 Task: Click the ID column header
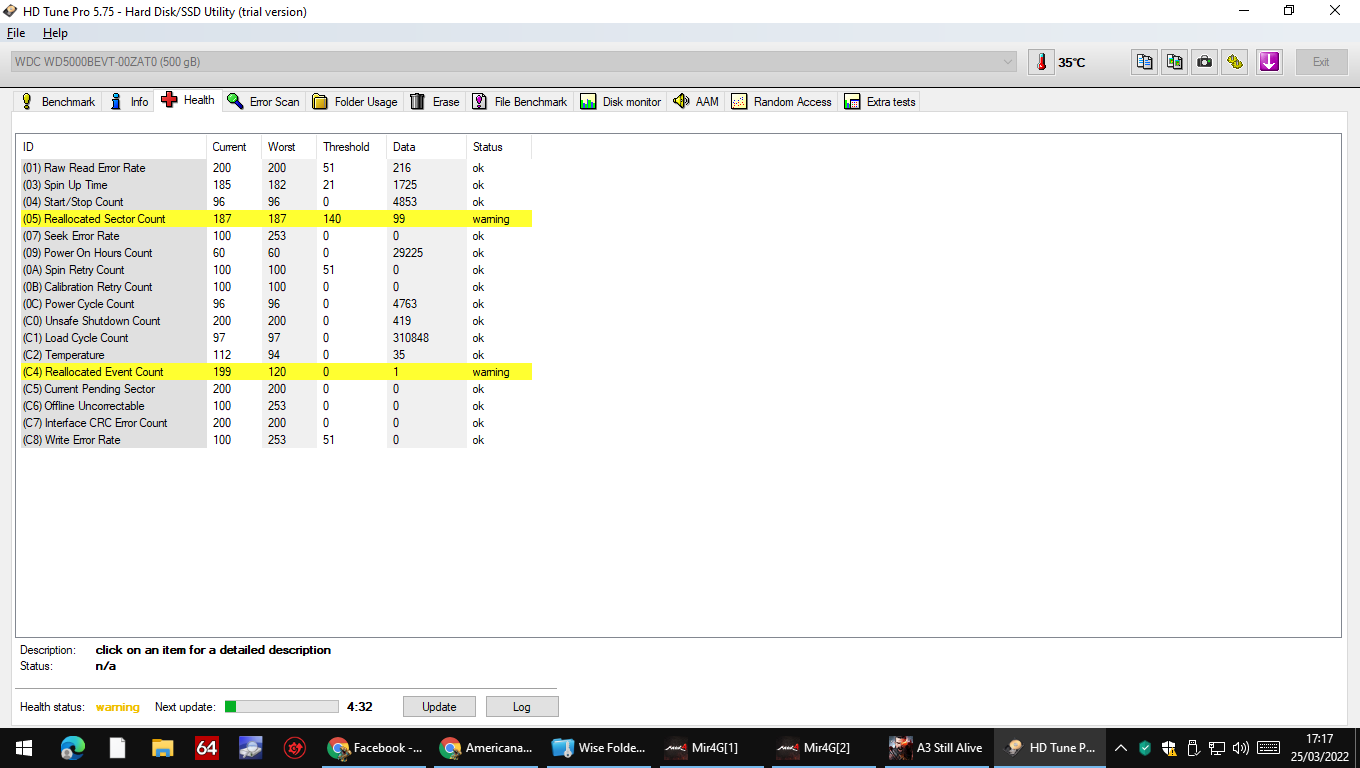point(113,147)
